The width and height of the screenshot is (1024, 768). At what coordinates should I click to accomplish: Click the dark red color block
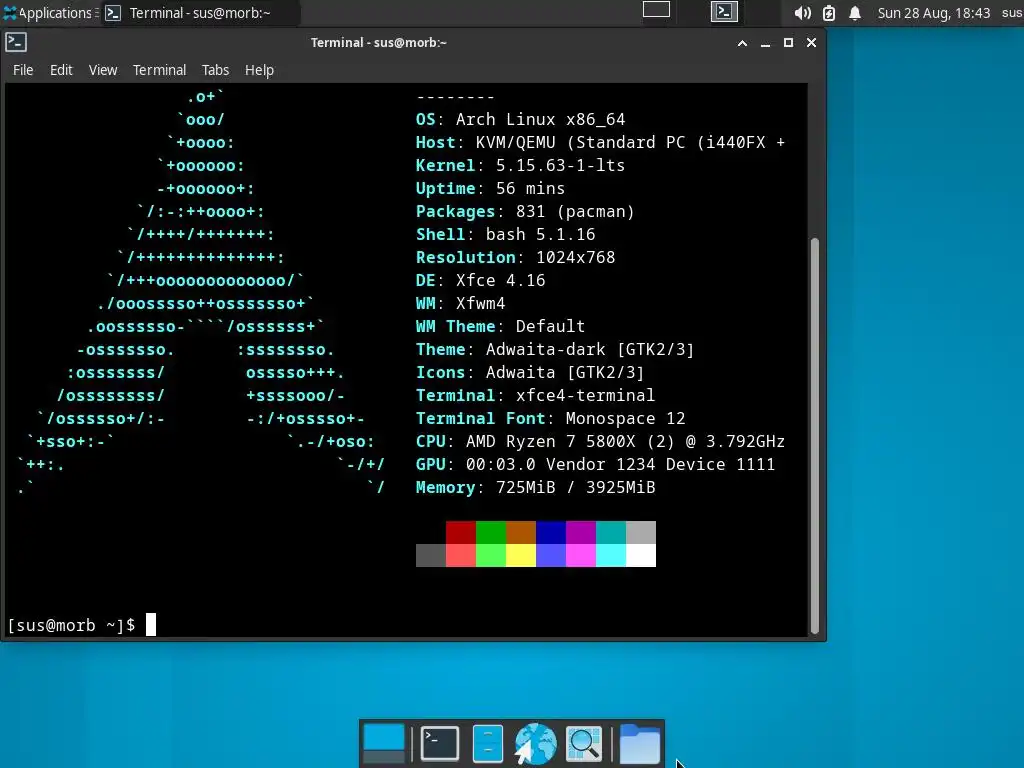click(x=461, y=532)
